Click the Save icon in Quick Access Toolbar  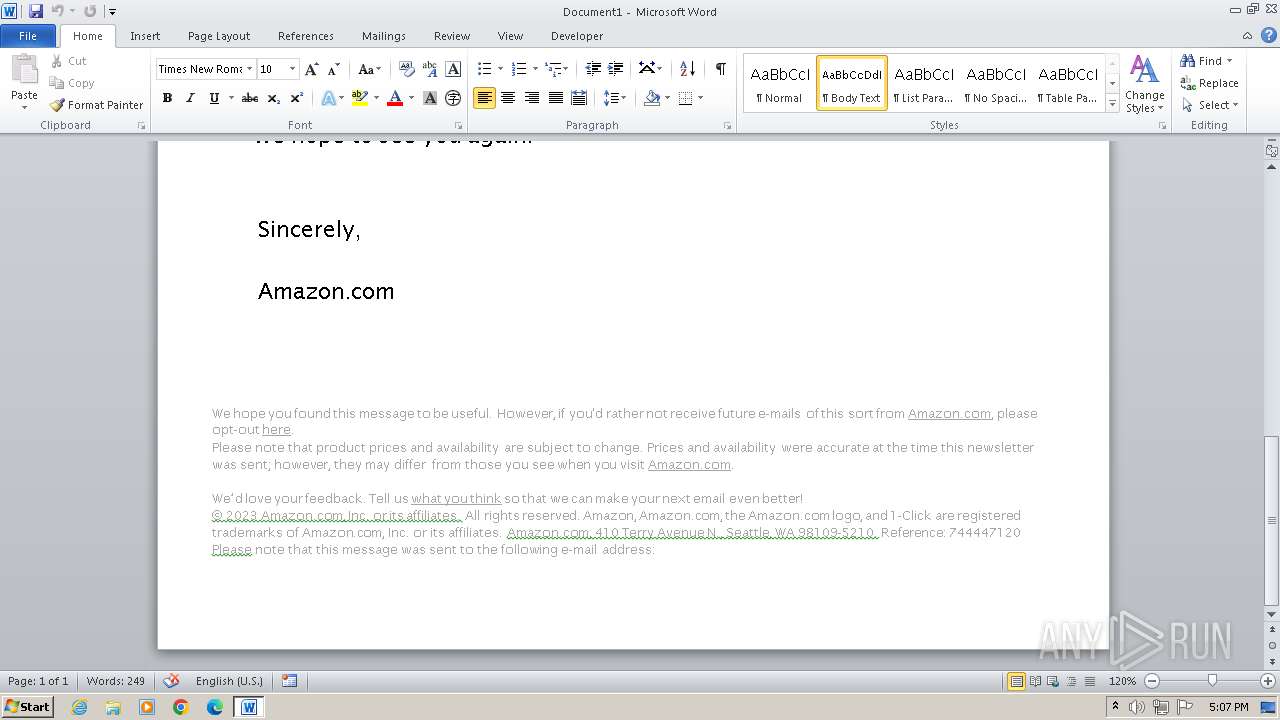(36, 11)
